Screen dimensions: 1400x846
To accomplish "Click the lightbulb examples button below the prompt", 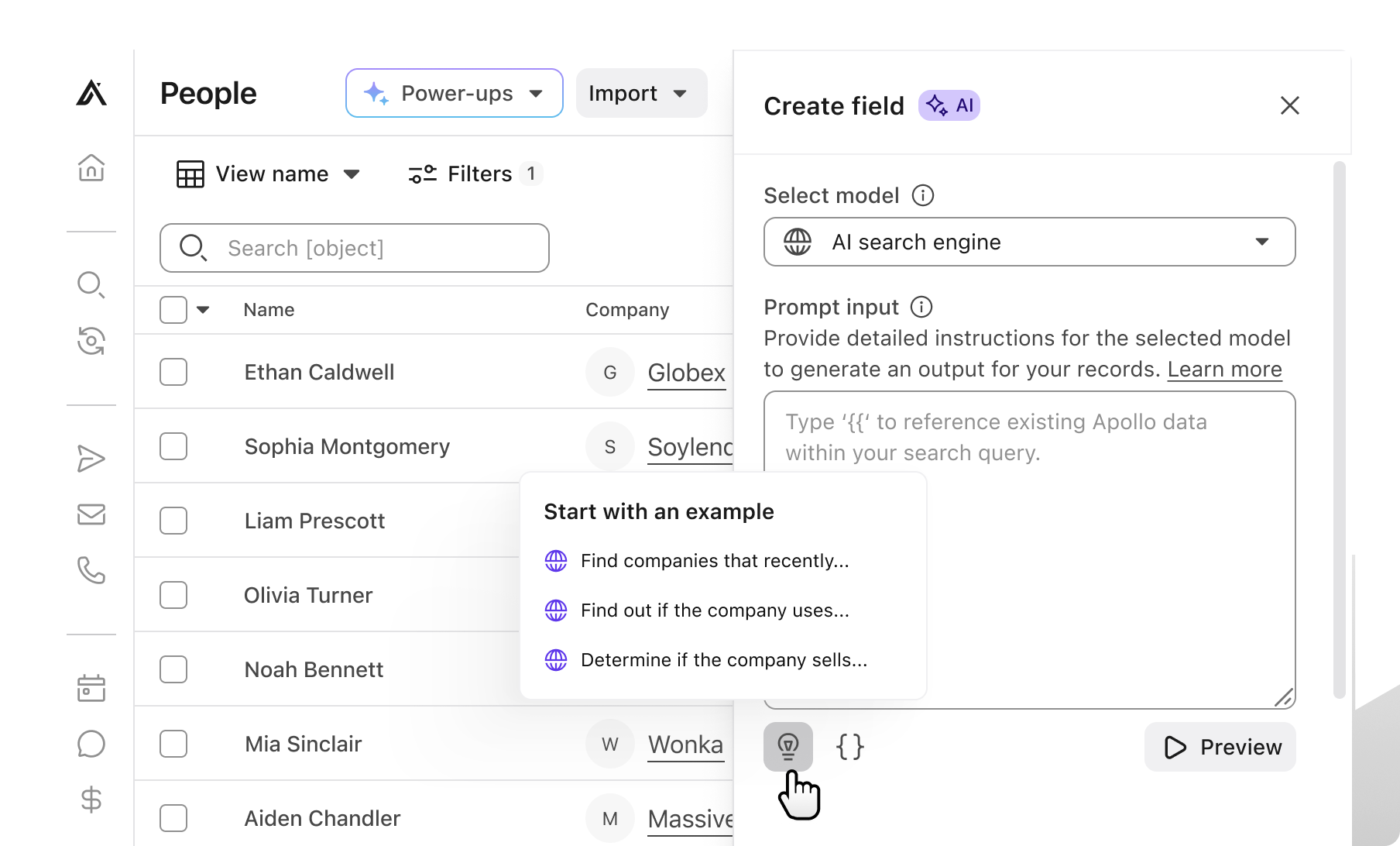I will (x=788, y=746).
